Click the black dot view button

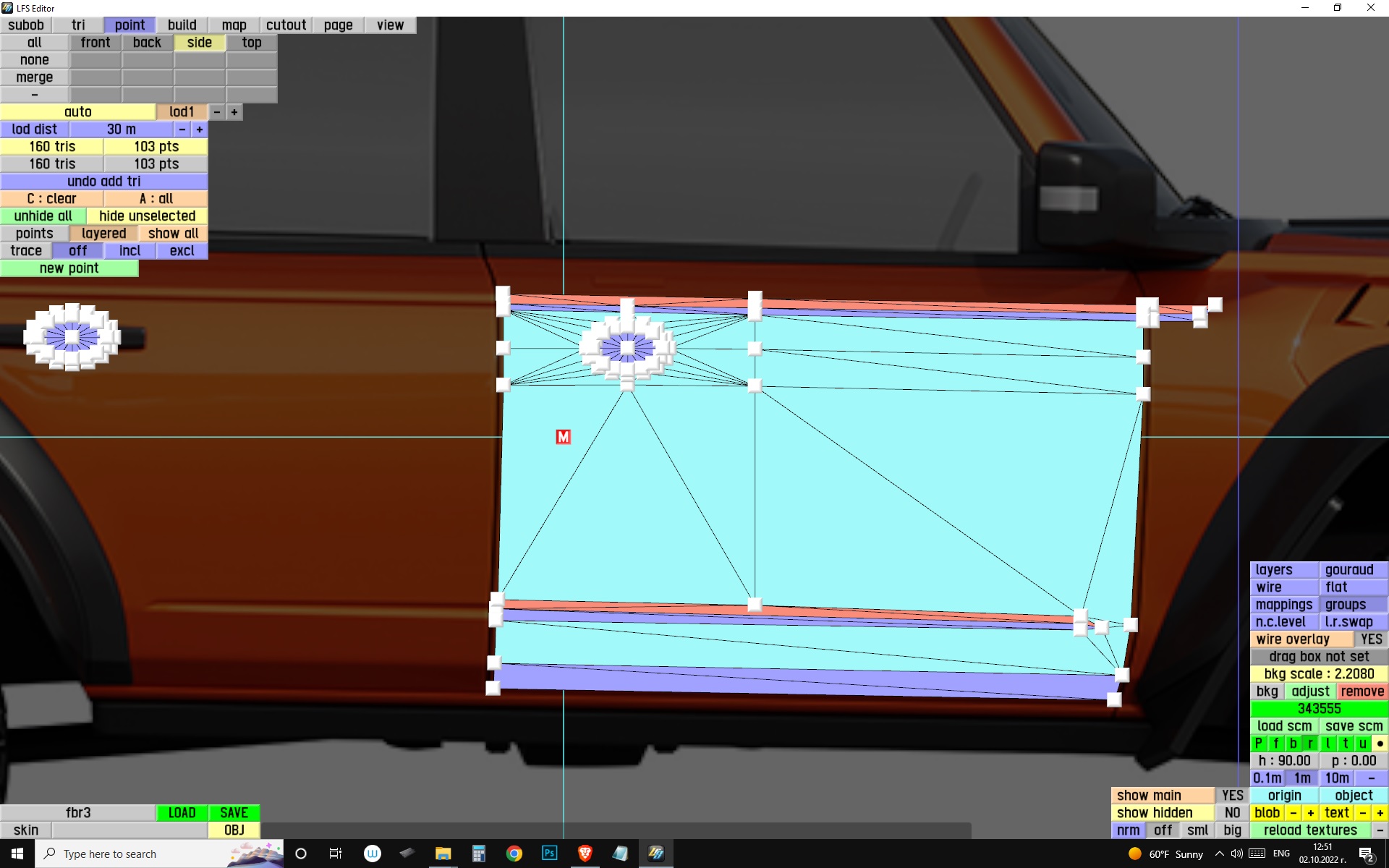(x=1380, y=744)
